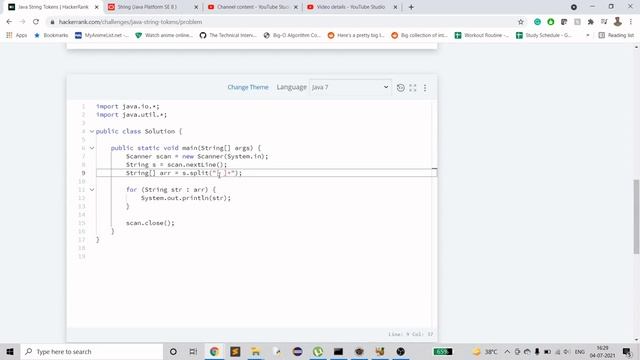The width and height of the screenshot is (640, 360).
Task: Open a new browser tab
Action: point(411,7)
